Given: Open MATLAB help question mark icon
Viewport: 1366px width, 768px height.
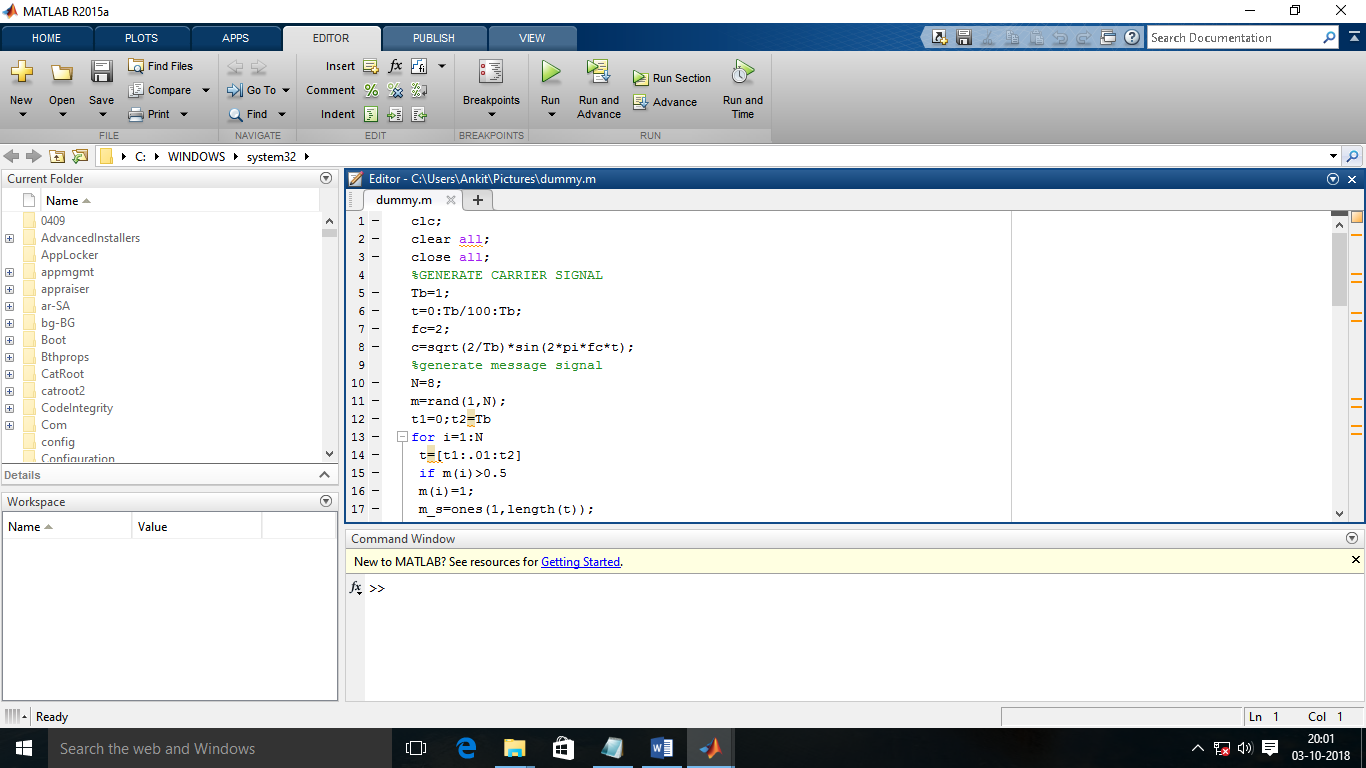Looking at the screenshot, I should click(1132, 38).
